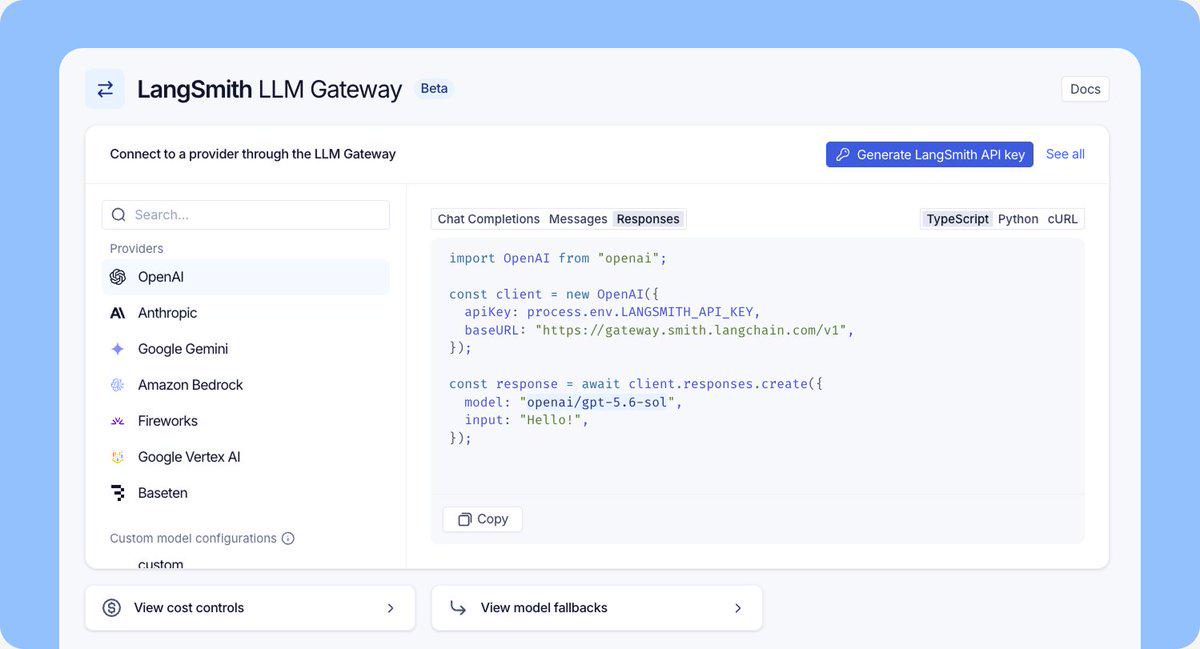Click the Amazon Bedrock icon
This screenshot has height=649, width=1200.
tap(118, 385)
